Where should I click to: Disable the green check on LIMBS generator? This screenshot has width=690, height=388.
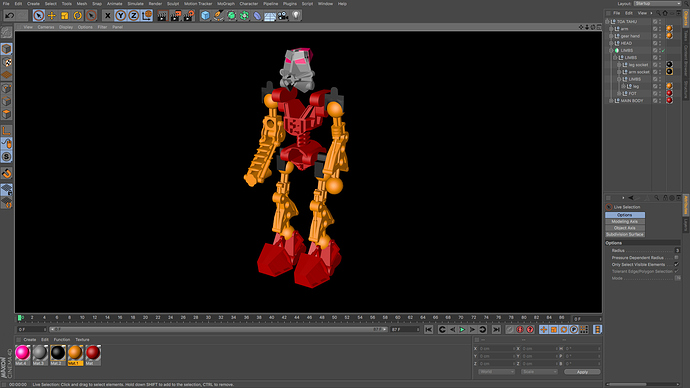point(663,51)
